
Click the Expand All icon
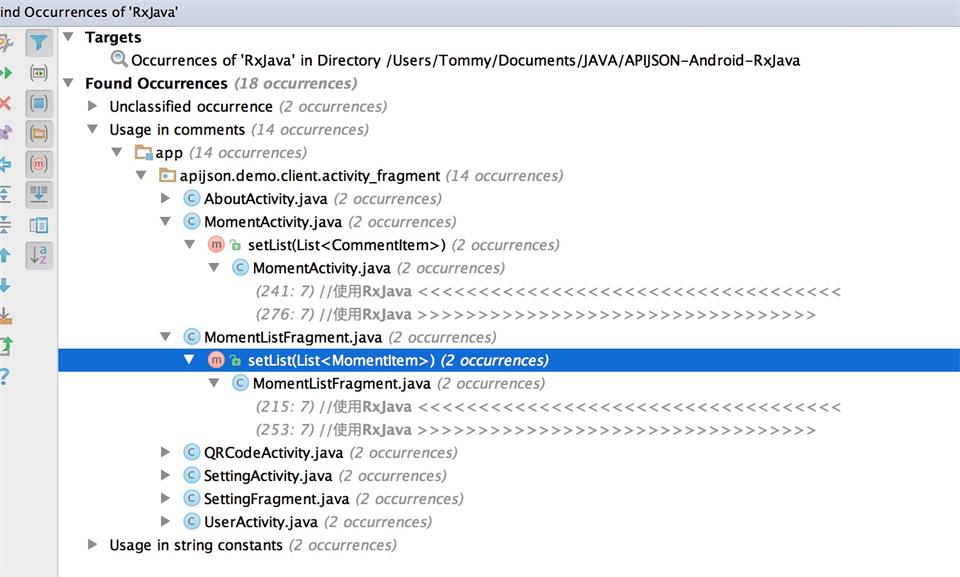pos(5,194)
